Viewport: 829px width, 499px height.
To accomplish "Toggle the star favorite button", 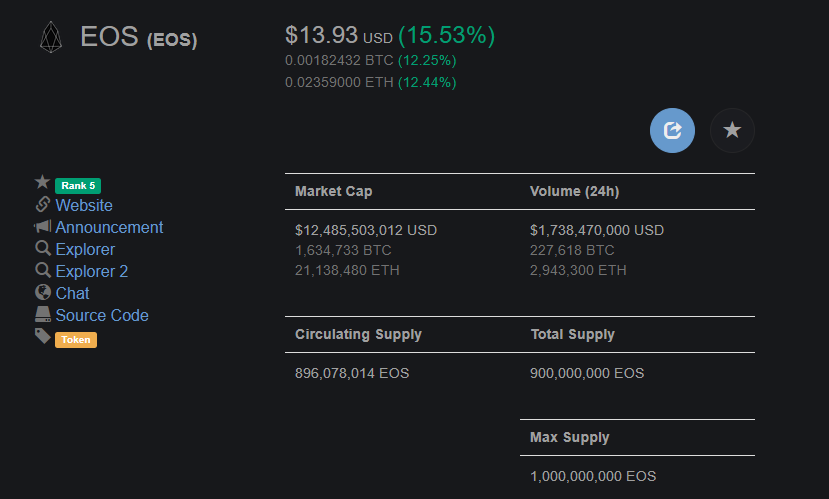I will (x=732, y=131).
